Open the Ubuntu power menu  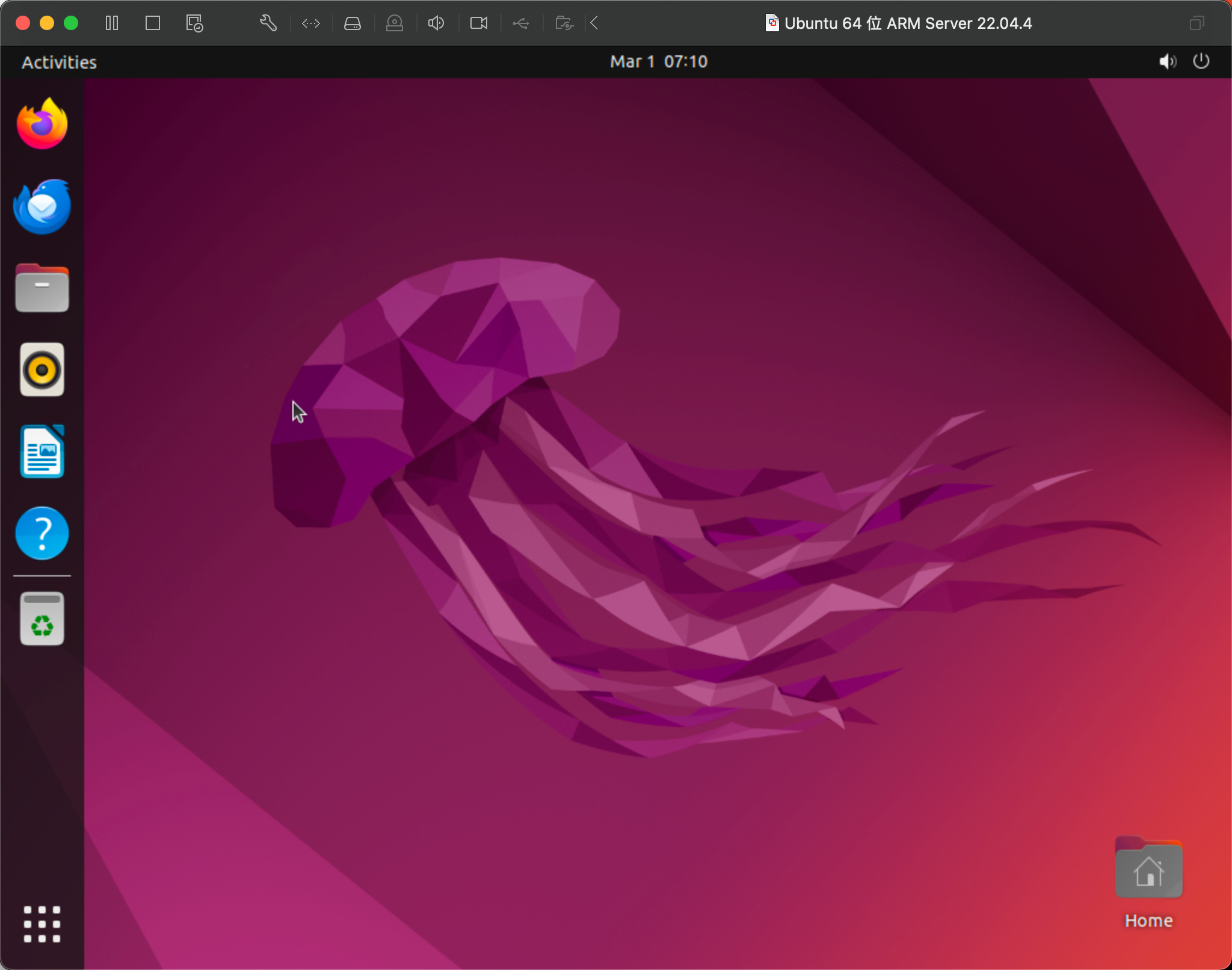click(1201, 61)
